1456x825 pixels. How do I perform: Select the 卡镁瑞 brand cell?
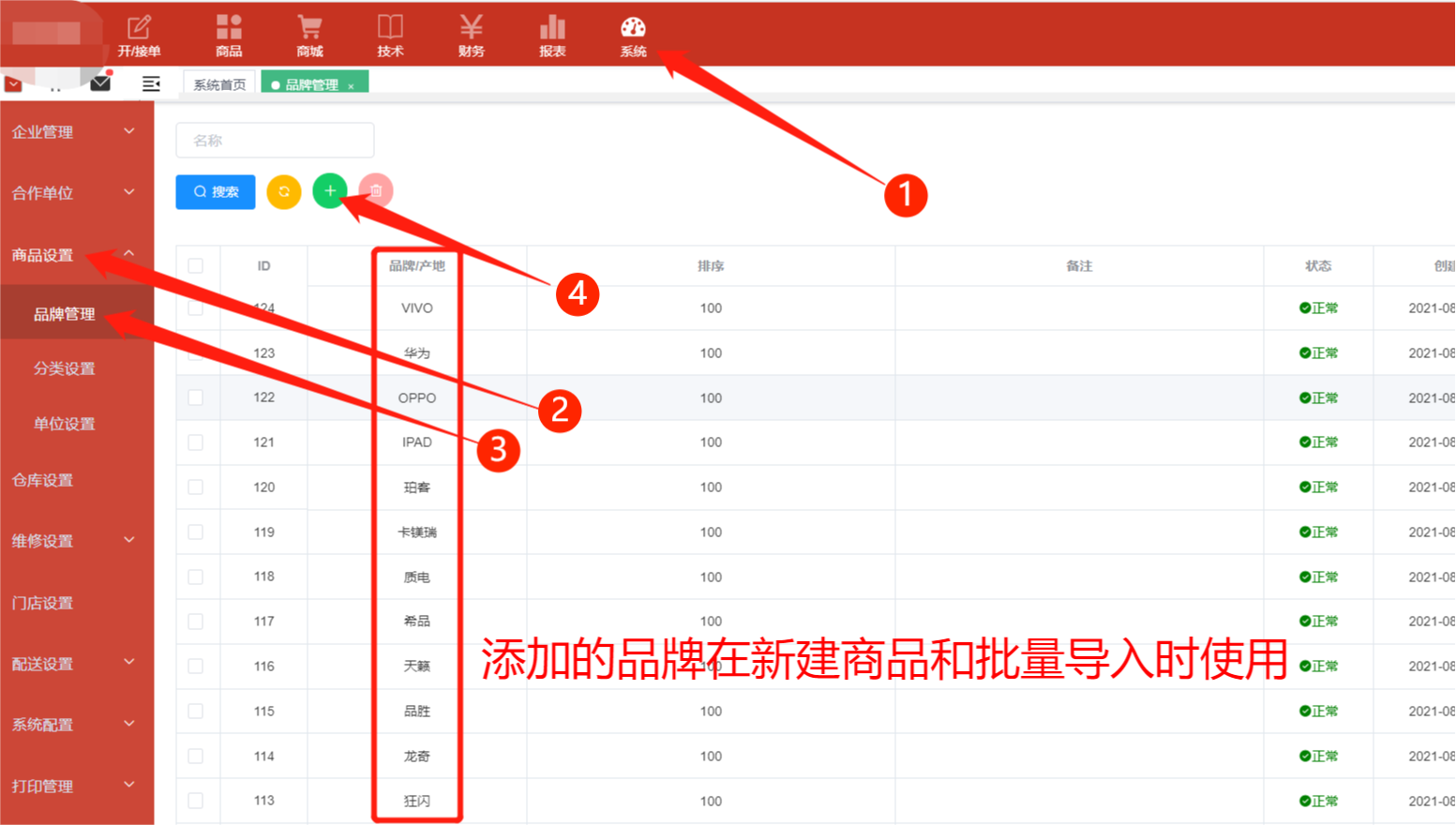pyautogui.click(x=417, y=532)
